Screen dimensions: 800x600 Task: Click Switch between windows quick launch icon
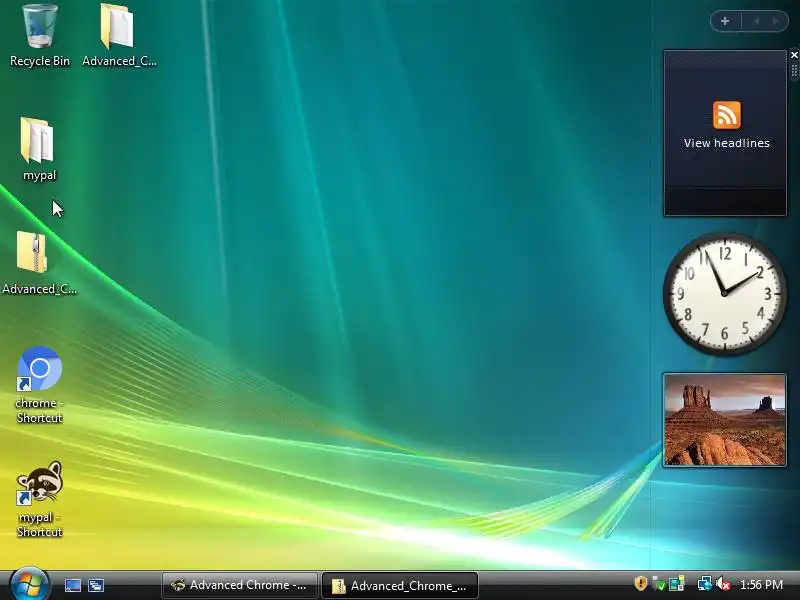95,585
